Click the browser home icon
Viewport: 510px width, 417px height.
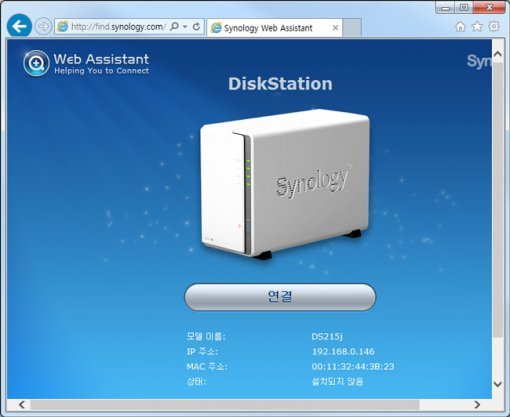460,27
